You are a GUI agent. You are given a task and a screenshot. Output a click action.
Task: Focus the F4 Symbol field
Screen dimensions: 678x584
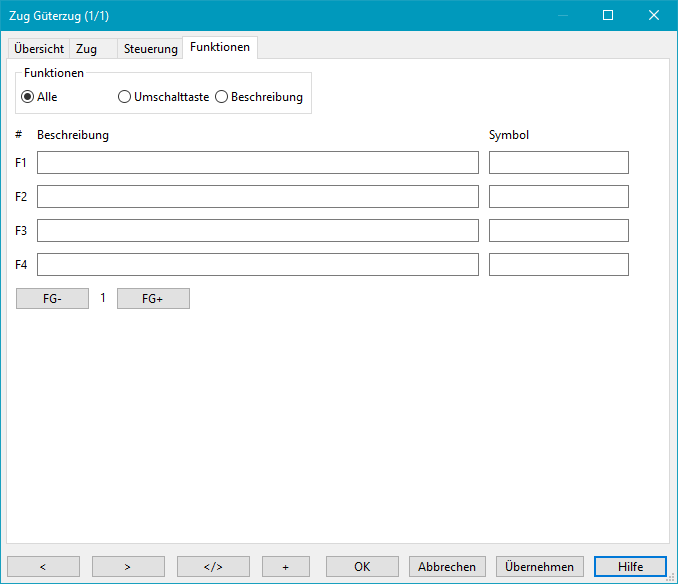click(558, 265)
